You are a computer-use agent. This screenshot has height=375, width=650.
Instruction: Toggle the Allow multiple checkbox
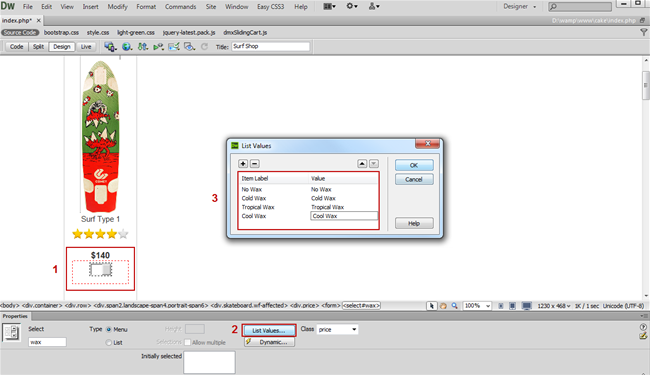187,342
